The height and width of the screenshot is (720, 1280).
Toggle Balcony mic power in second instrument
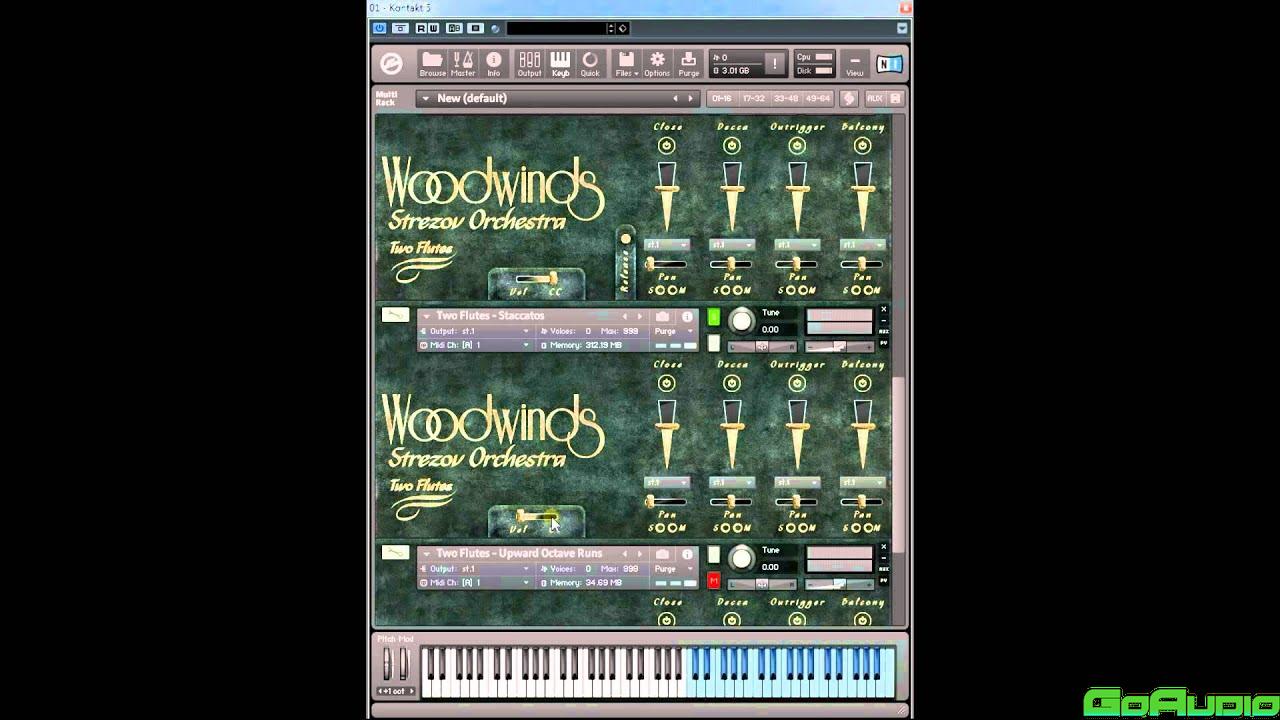862,383
